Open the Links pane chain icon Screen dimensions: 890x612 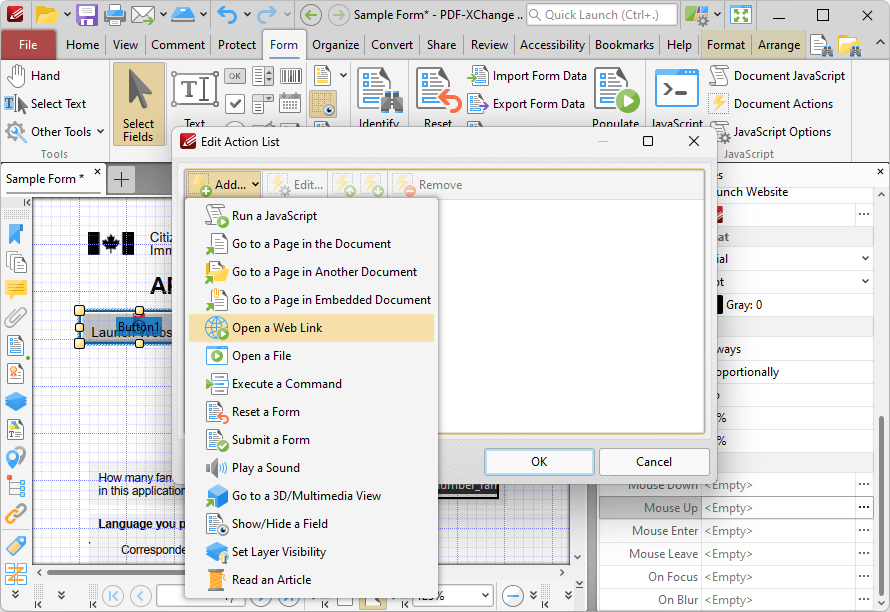point(15,513)
